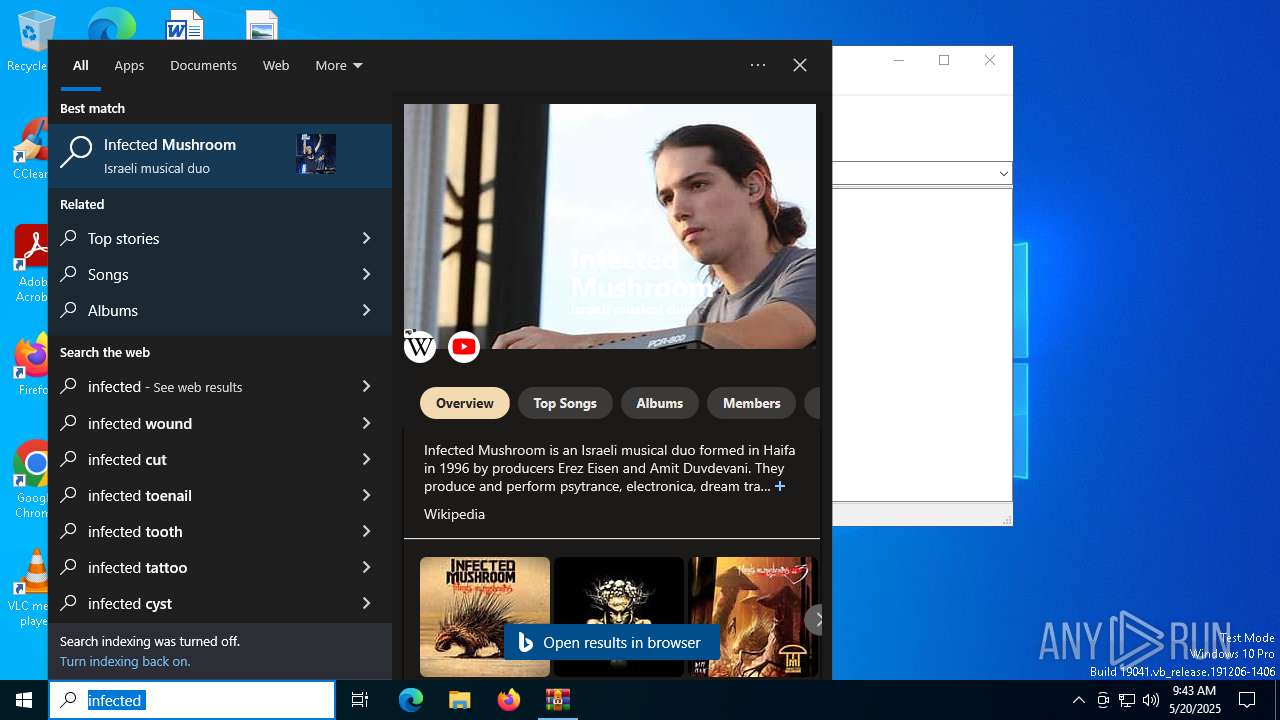Open the Action Center notifications icon
This screenshot has height=720, width=1280.
click(1247, 700)
